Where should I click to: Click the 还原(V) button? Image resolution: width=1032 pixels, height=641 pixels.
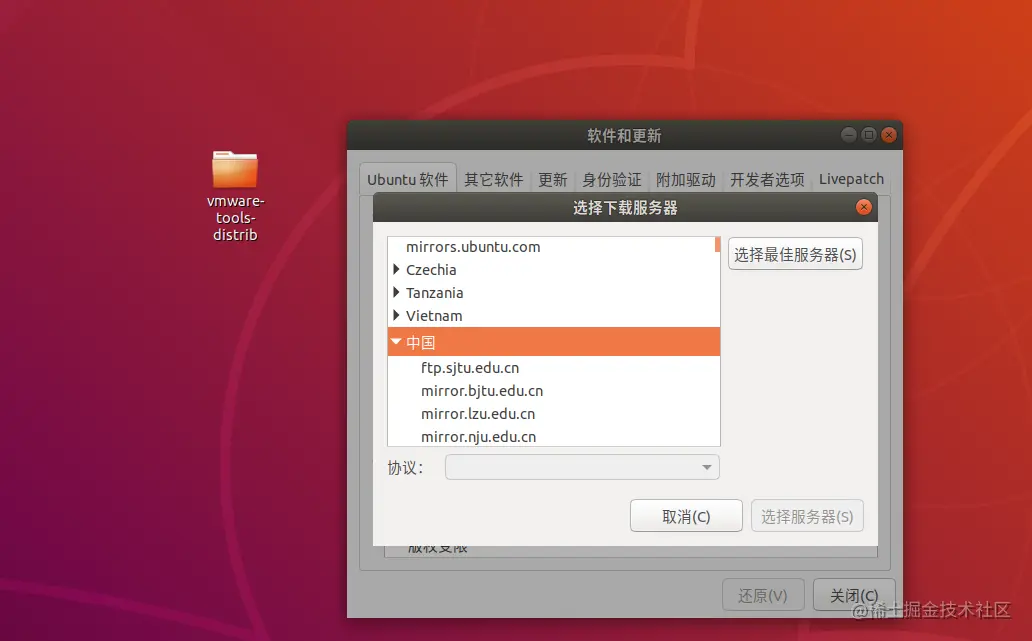tap(763, 595)
